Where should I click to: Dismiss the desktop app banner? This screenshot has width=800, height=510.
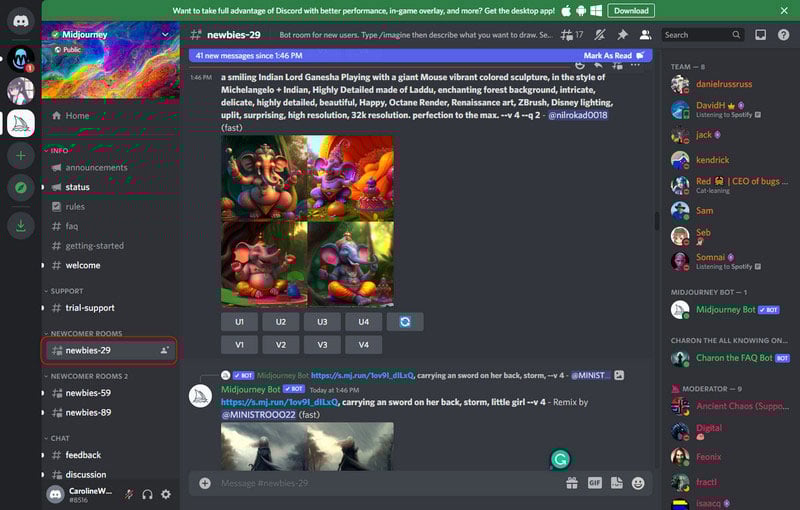(x=784, y=11)
